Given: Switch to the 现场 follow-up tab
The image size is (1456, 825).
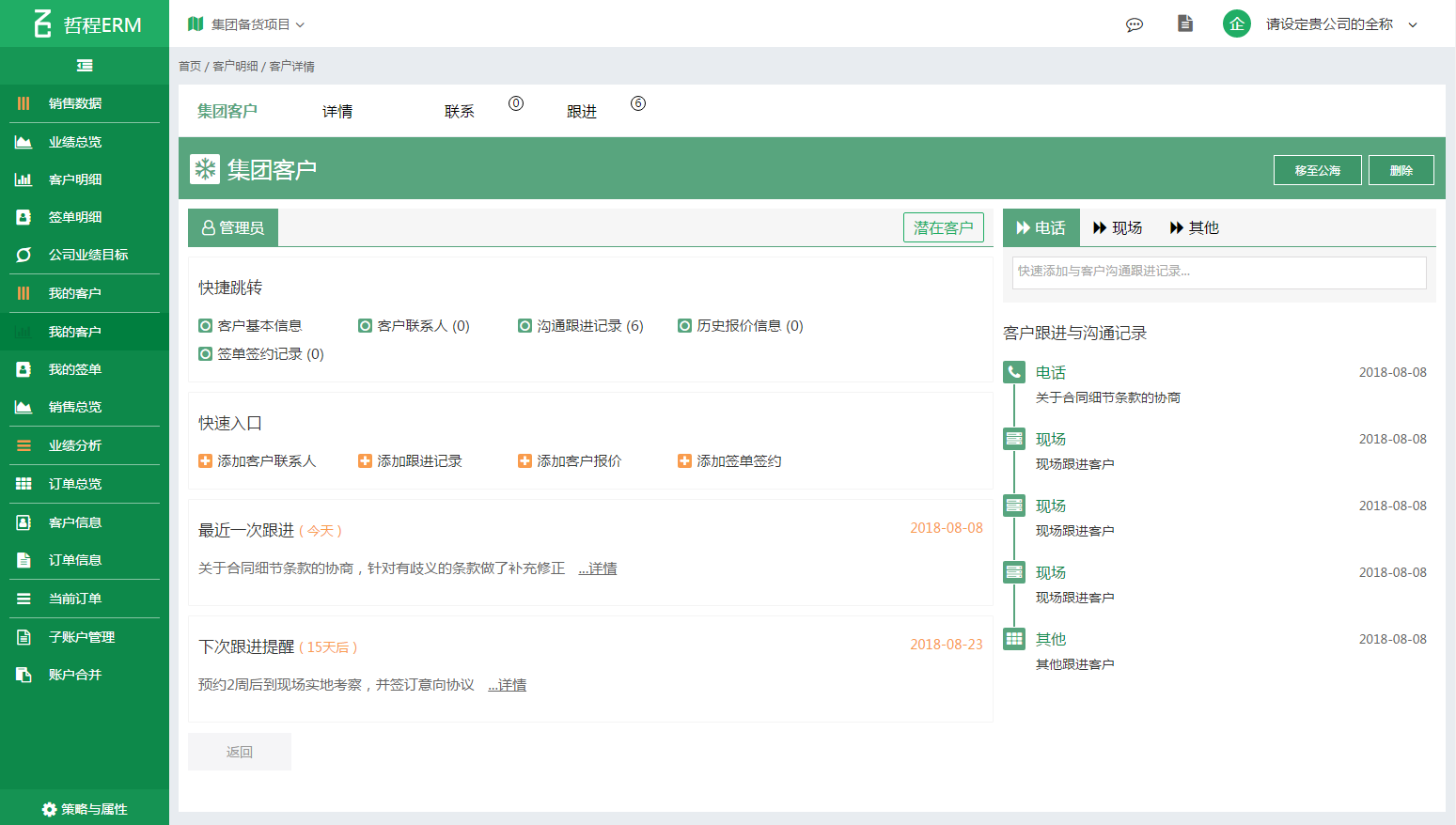Looking at the screenshot, I should (1118, 228).
